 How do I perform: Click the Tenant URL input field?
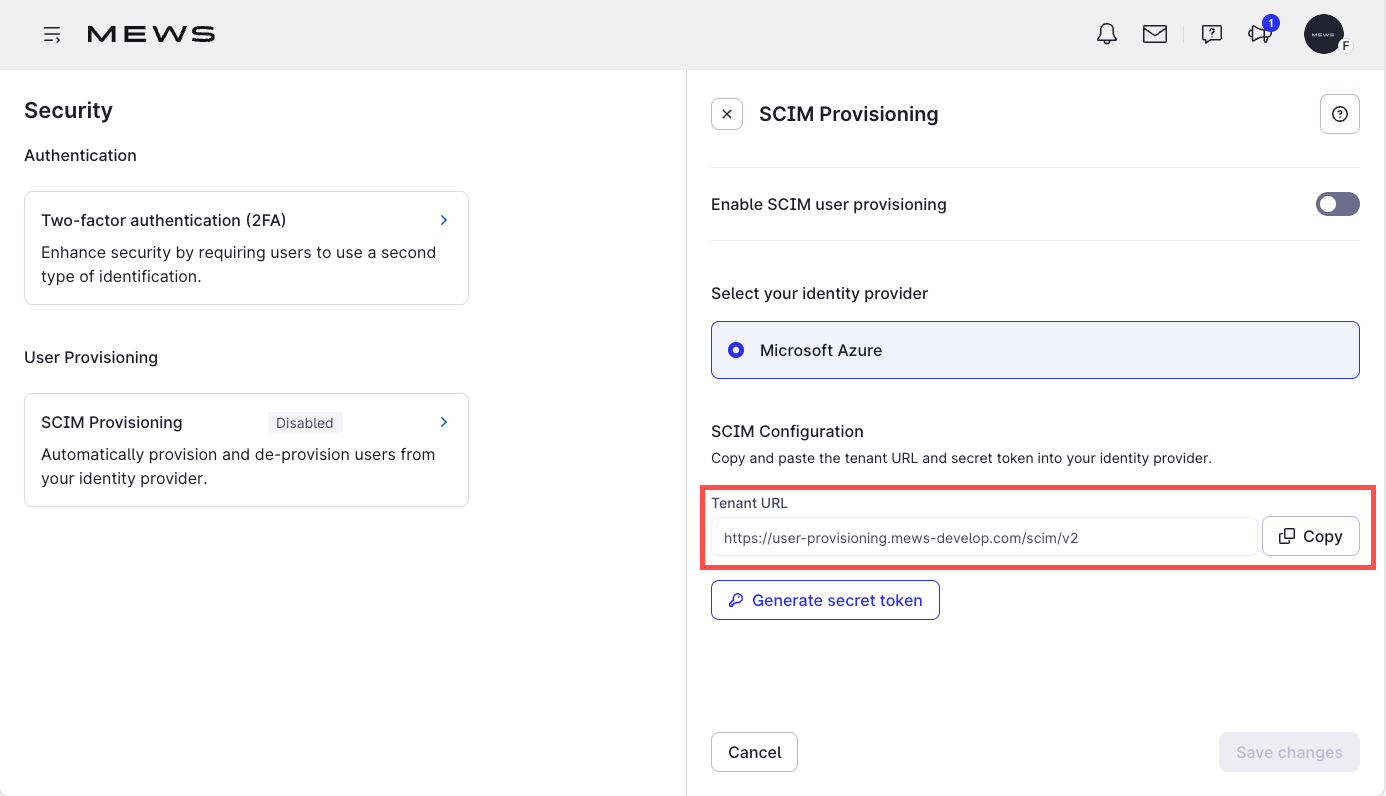tap(983, 537)
